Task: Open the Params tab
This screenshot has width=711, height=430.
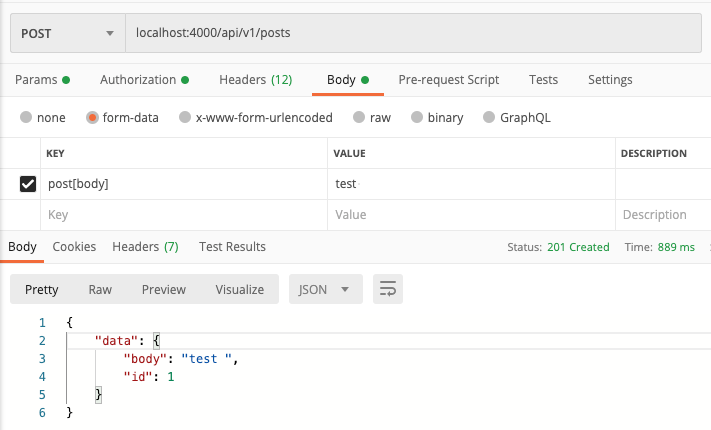Action: click(42, 80)
